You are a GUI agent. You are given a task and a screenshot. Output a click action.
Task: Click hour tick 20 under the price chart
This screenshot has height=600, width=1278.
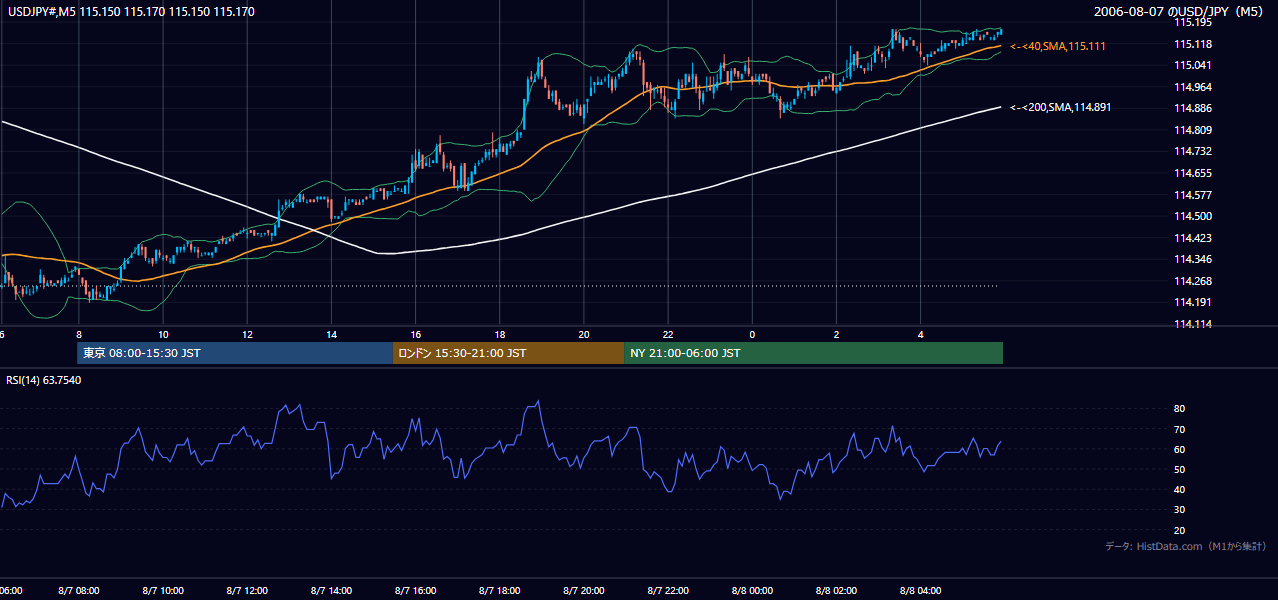(x=583, y=335)
